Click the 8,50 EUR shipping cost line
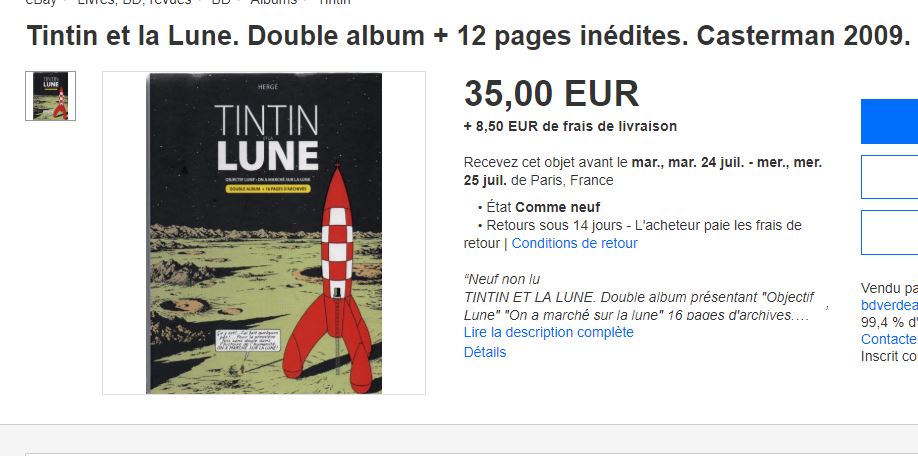Viewport: 918px width, 456px height. 570,126
